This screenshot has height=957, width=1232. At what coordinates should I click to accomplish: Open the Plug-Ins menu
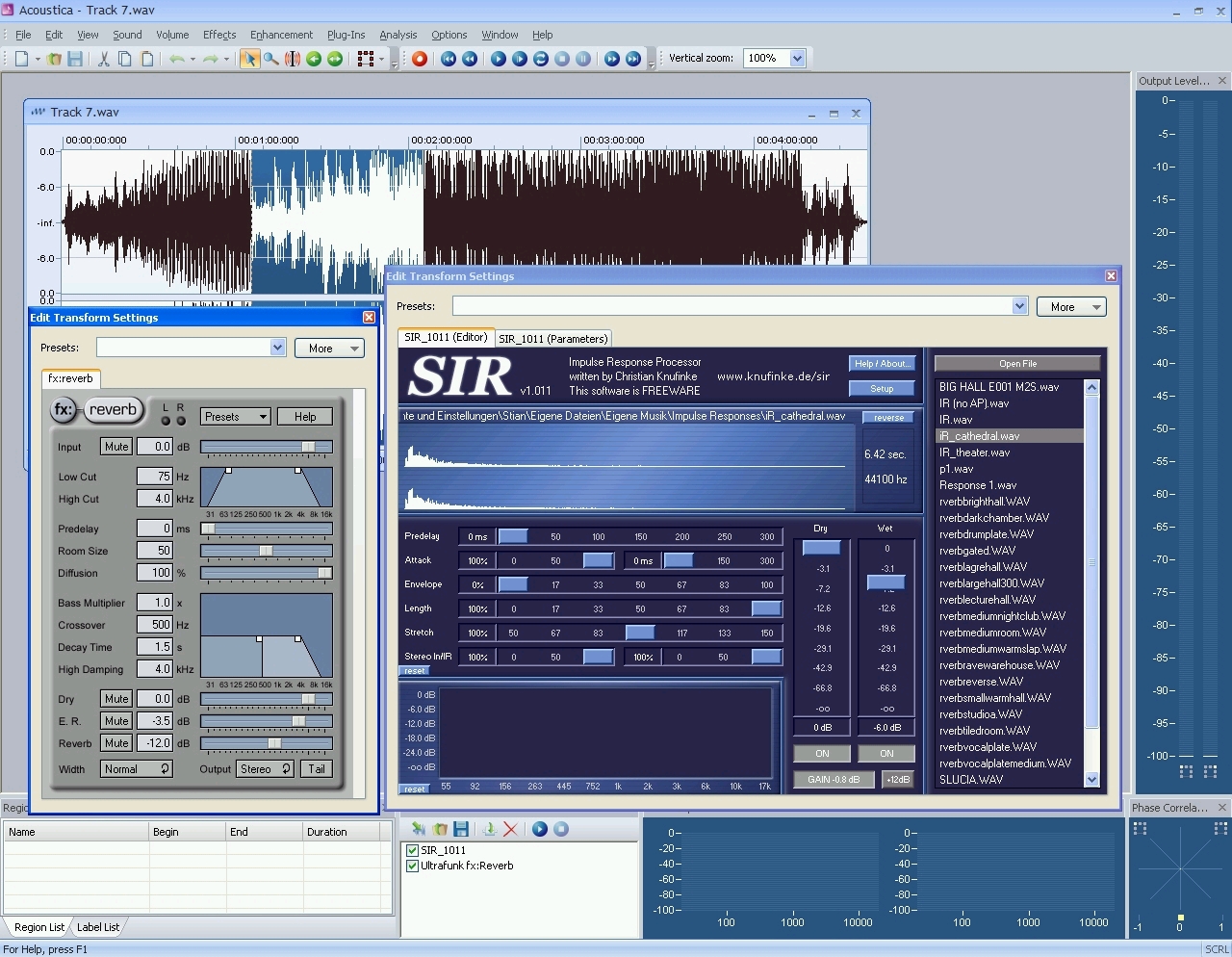click(346, 35)
